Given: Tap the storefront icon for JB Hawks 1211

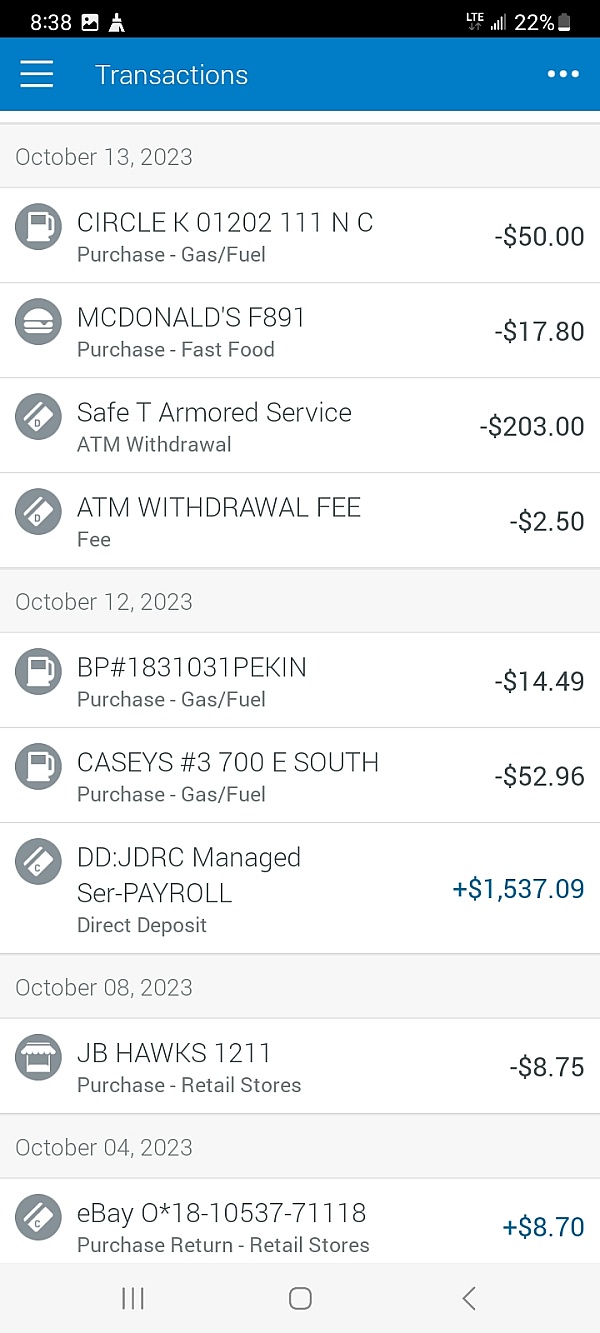Looking at the screenshot, I should pyautogui.click(x=38, y=1058).
